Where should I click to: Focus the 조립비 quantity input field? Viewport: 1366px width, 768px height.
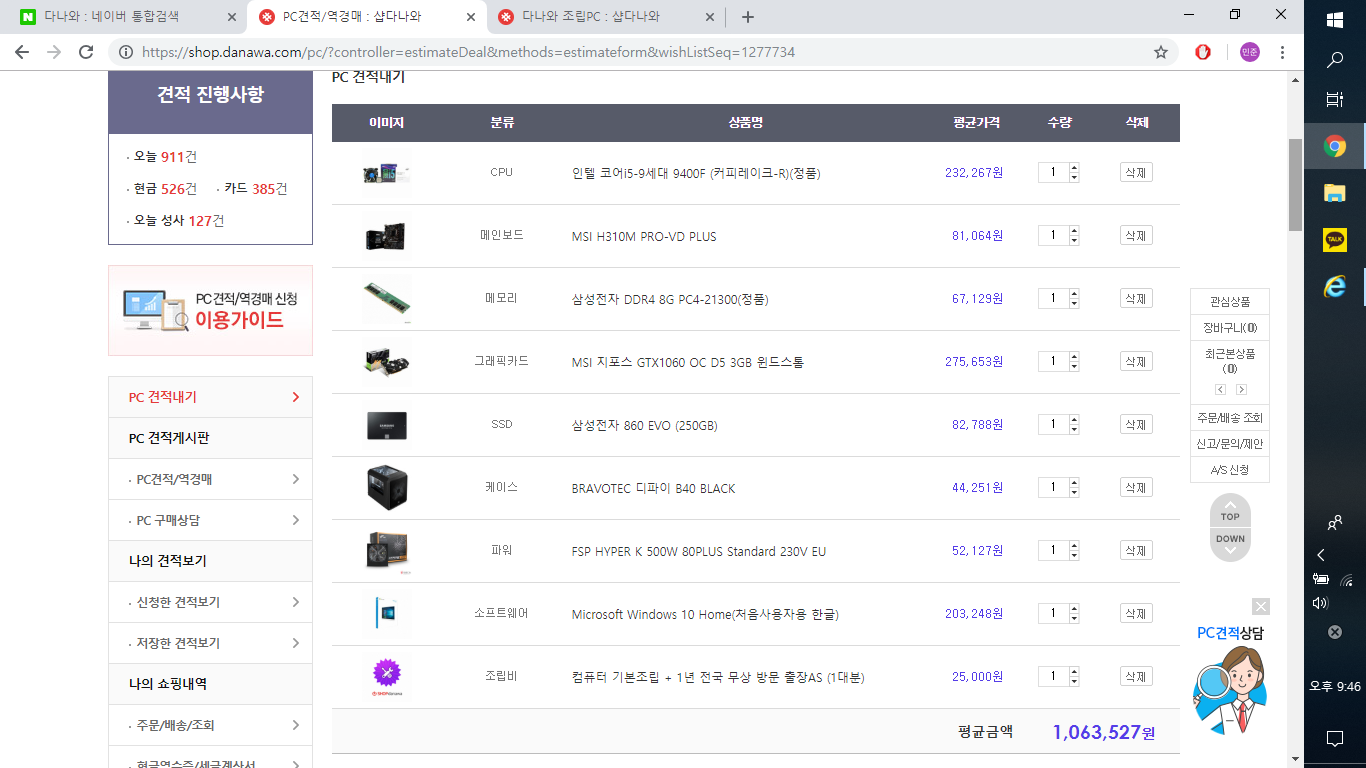[1053, 676]
